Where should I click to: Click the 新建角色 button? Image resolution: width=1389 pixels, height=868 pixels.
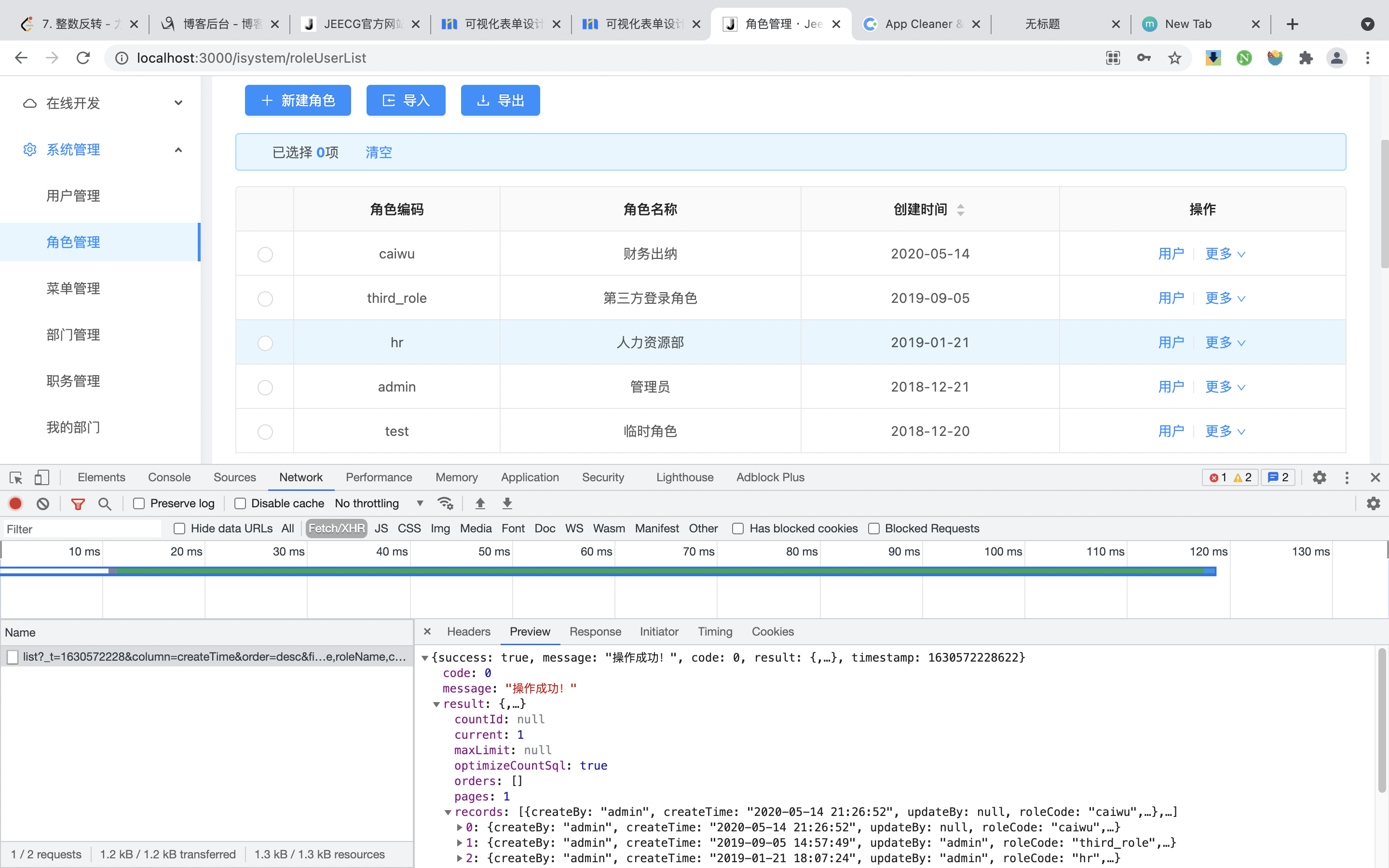coord(298,100)
